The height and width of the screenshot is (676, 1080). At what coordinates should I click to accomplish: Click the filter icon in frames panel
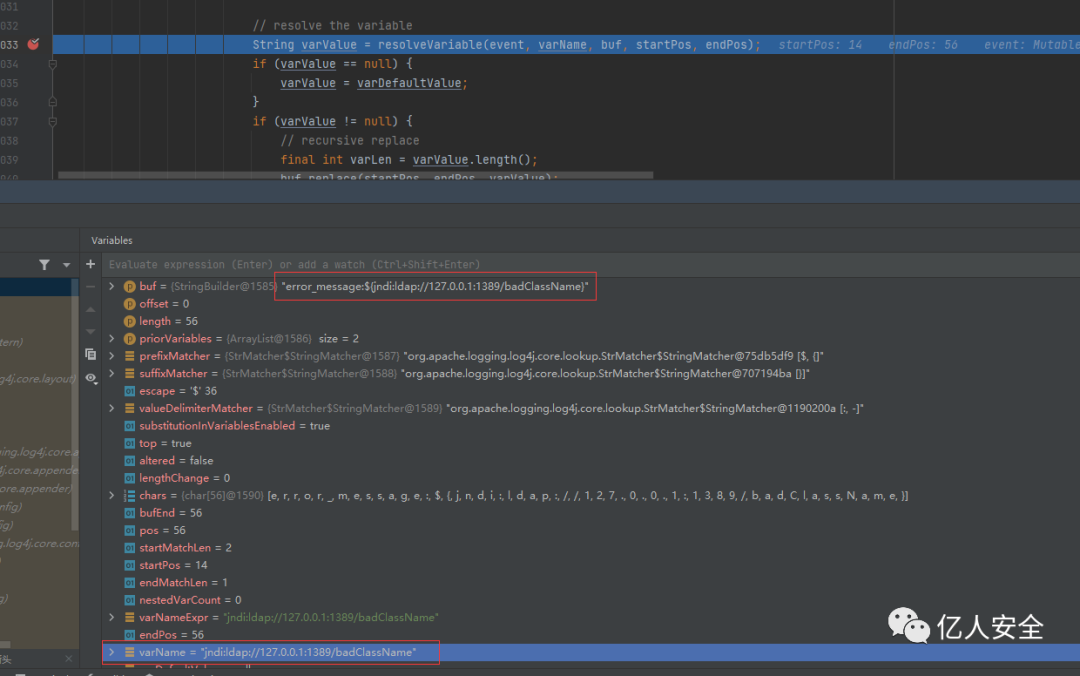click(44, 265)
